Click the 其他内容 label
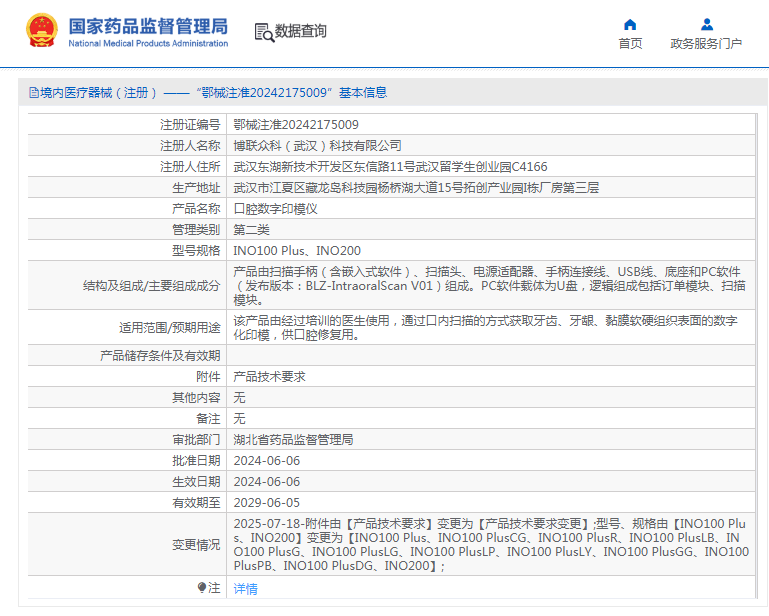Viewport: 769px width, 616px height. coord(196,398)
